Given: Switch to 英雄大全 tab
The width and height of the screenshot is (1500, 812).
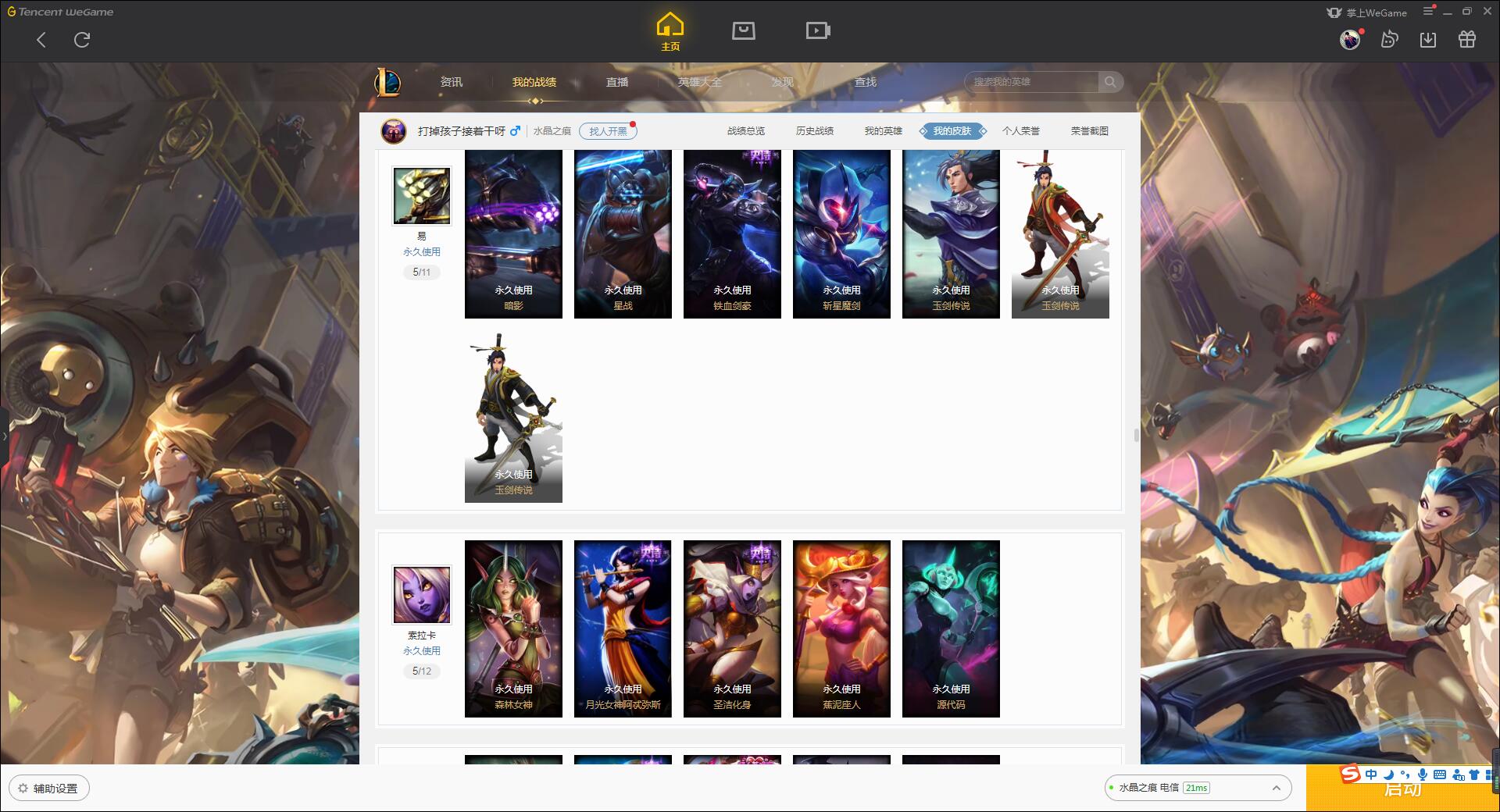Looking at the screenshot, I should [x=700, y=82].
